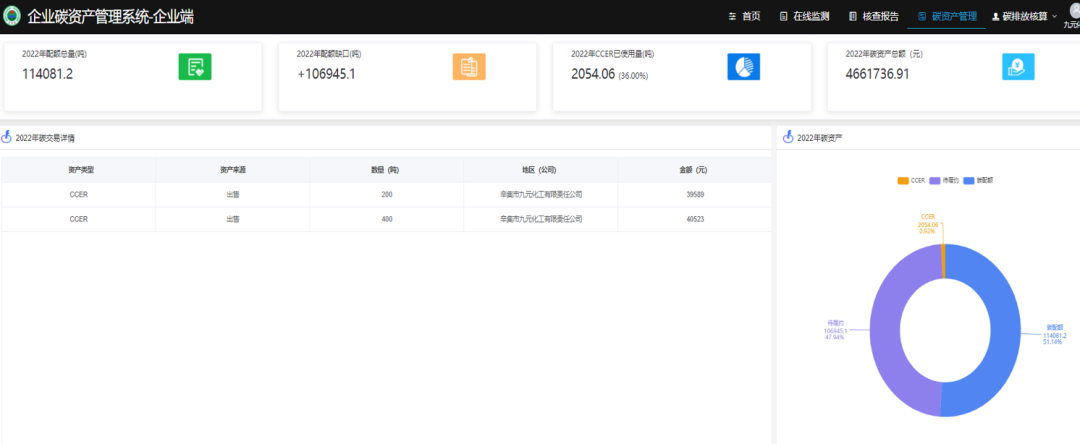Click the 114081.2 quota total value on its card

tap(48, 74)
